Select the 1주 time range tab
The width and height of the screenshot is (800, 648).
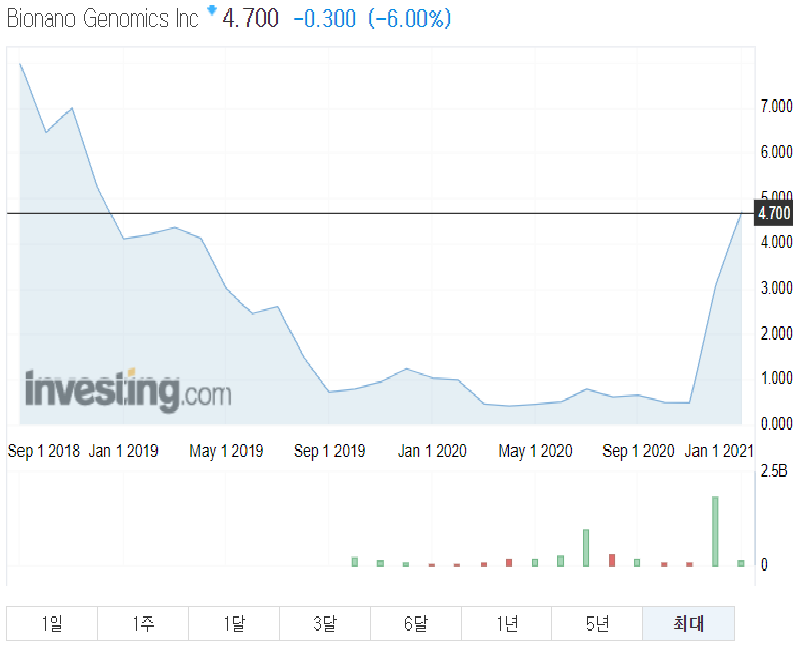[143, 624]
